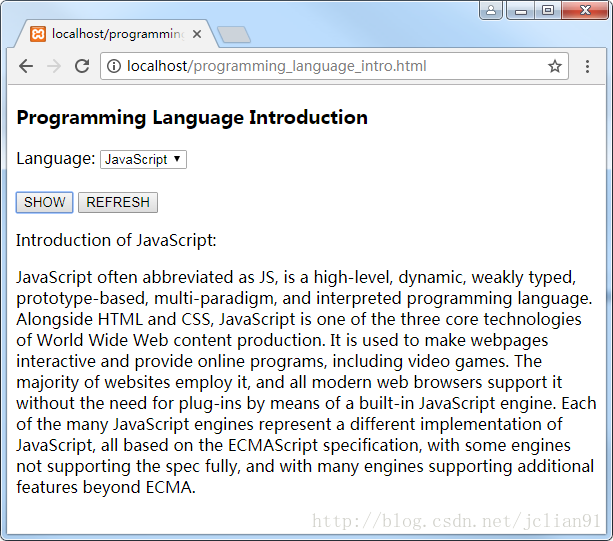View site information via the info icon
This screenshot has width=613, height=541.
[114, 66]
